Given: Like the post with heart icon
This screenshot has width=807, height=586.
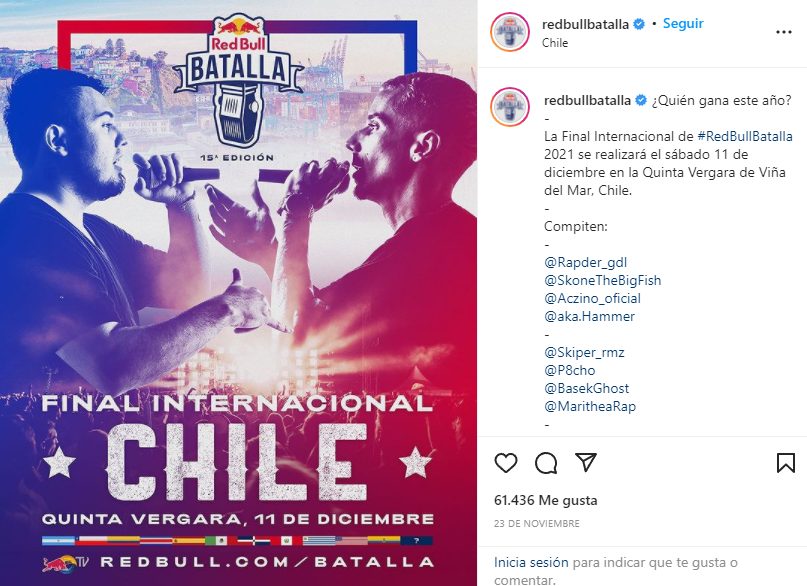Looking at the screenshot, I should pyautogui.click(x=505, y=463).
